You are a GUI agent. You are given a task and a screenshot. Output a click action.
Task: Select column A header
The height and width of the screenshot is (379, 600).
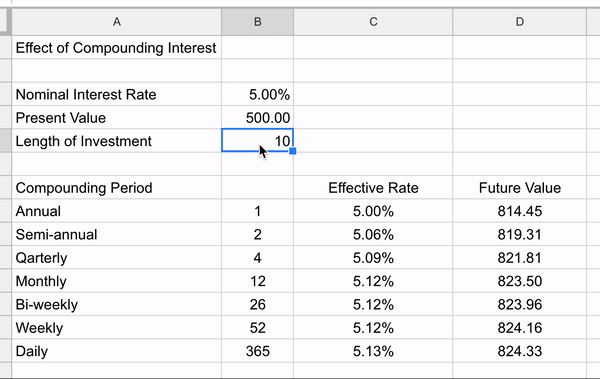coord(116,22)
